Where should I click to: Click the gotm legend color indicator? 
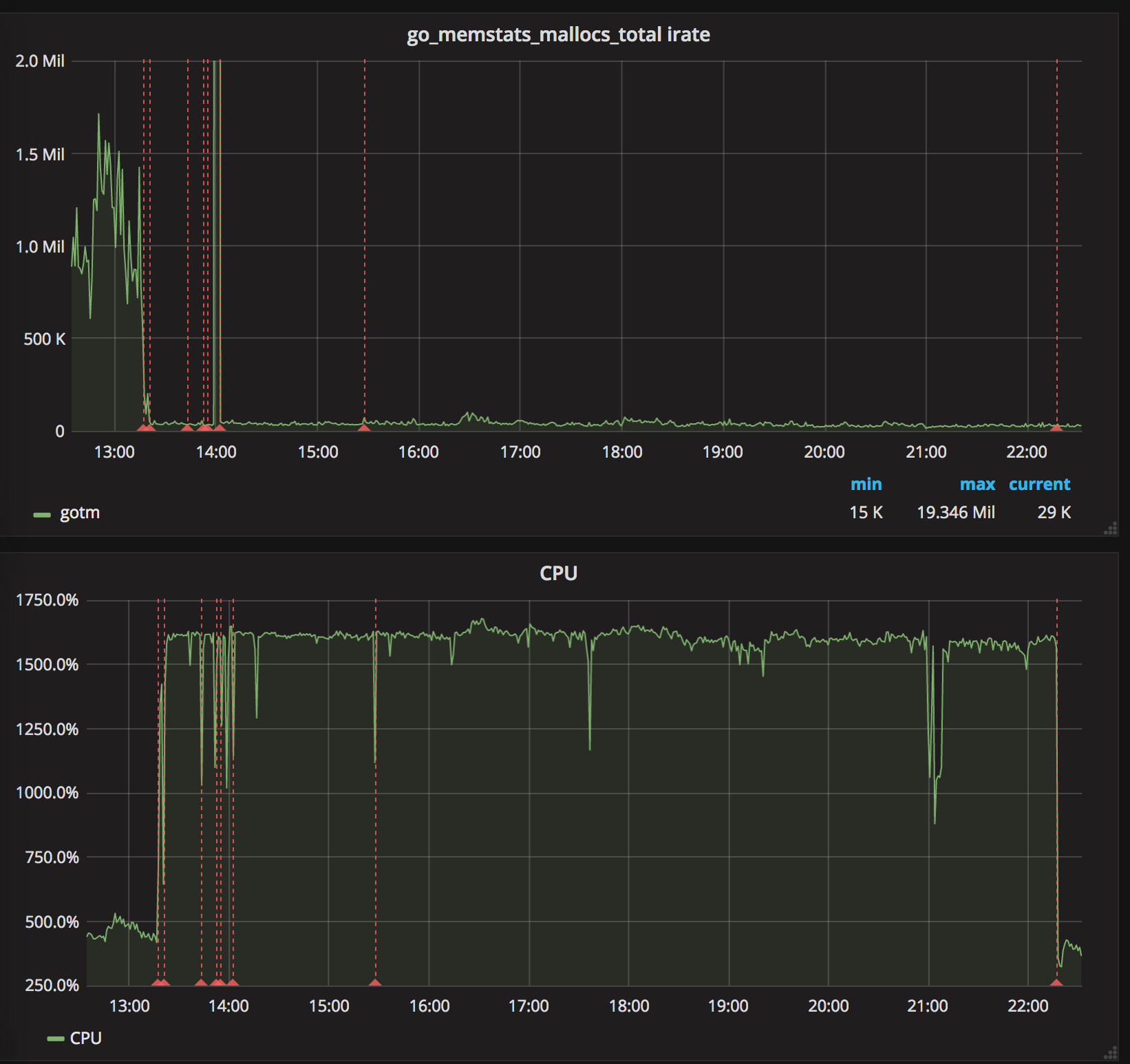click(41, 512)
